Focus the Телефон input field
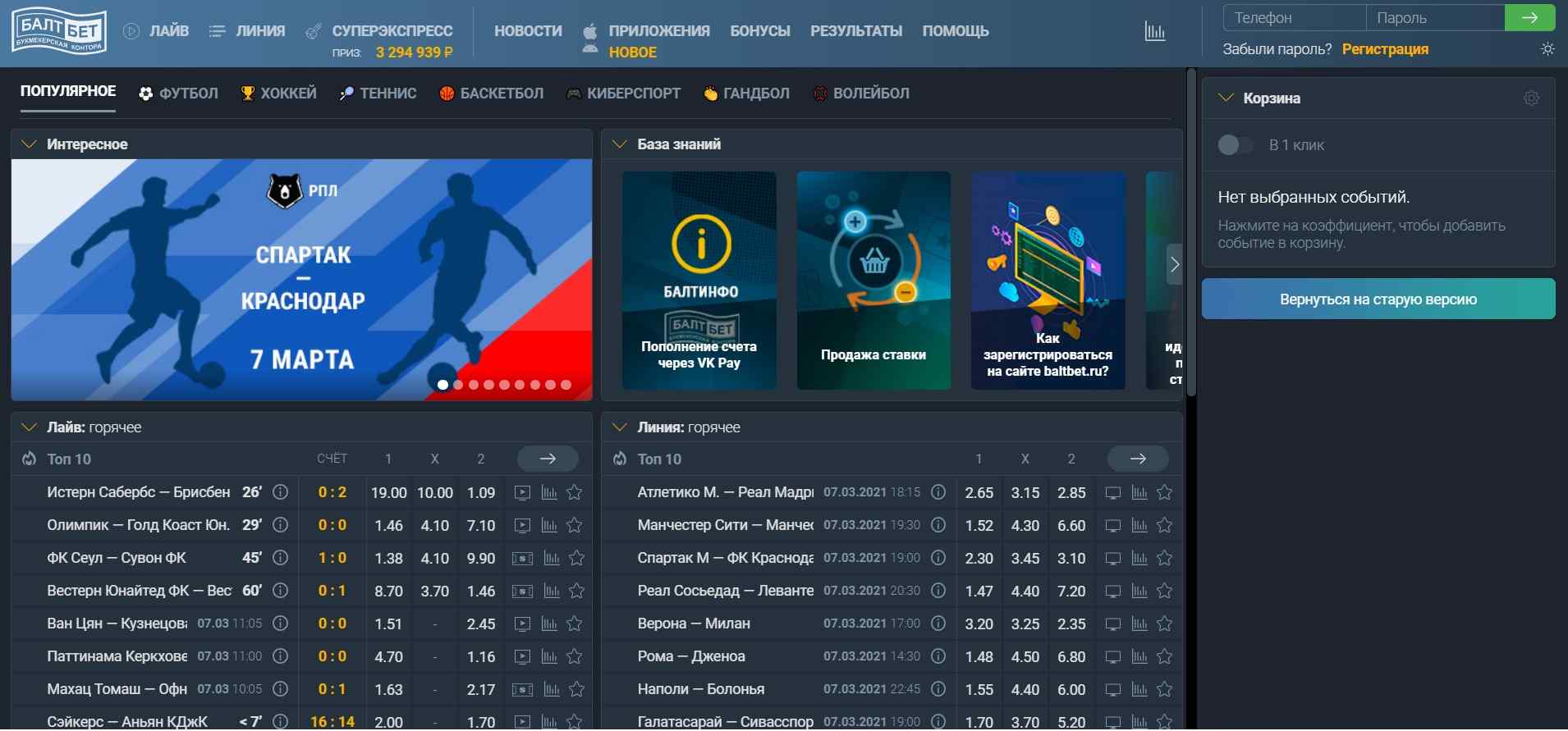1568x731 pixels. coord(1295,17)
